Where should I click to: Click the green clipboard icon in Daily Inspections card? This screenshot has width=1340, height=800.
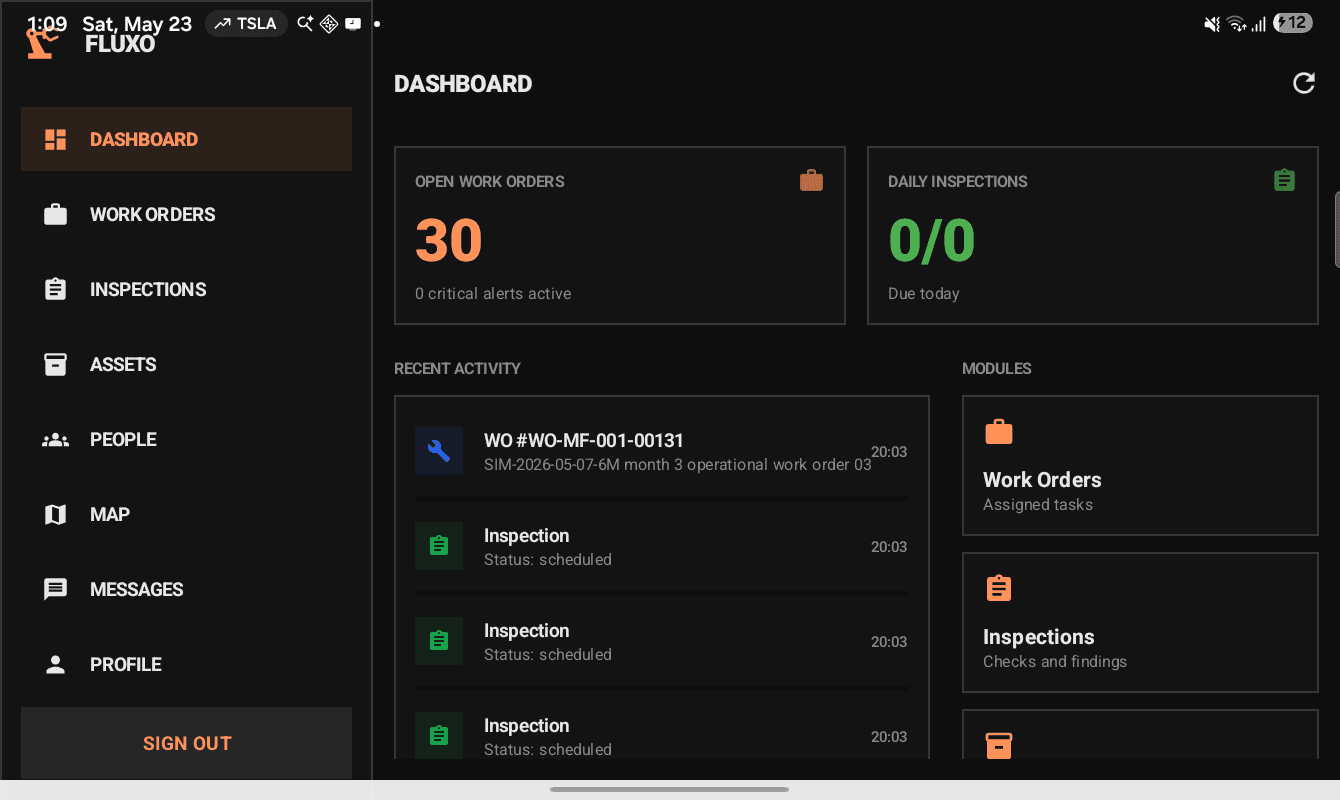(1284, 180)
